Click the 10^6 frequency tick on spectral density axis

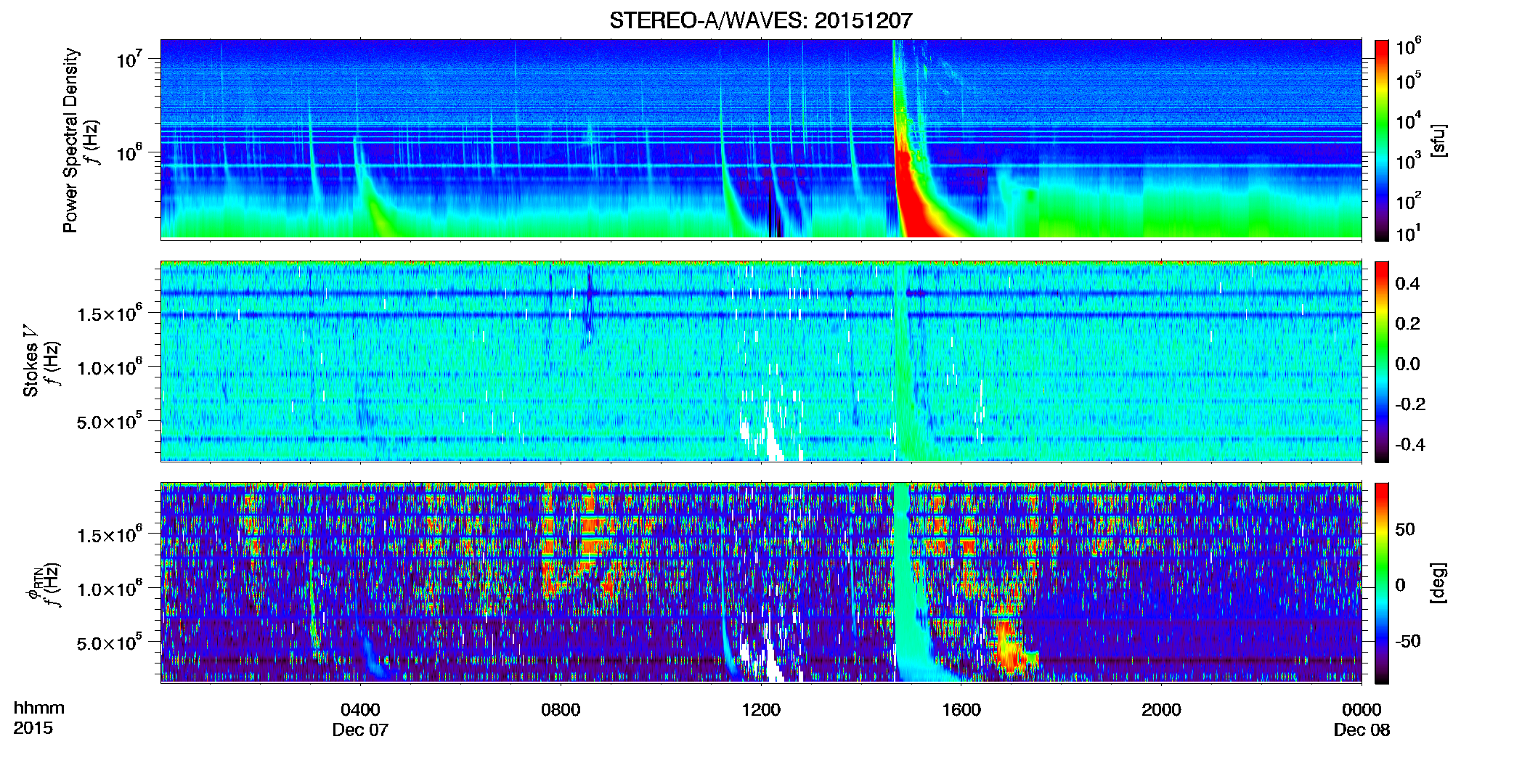pos(129,152)
